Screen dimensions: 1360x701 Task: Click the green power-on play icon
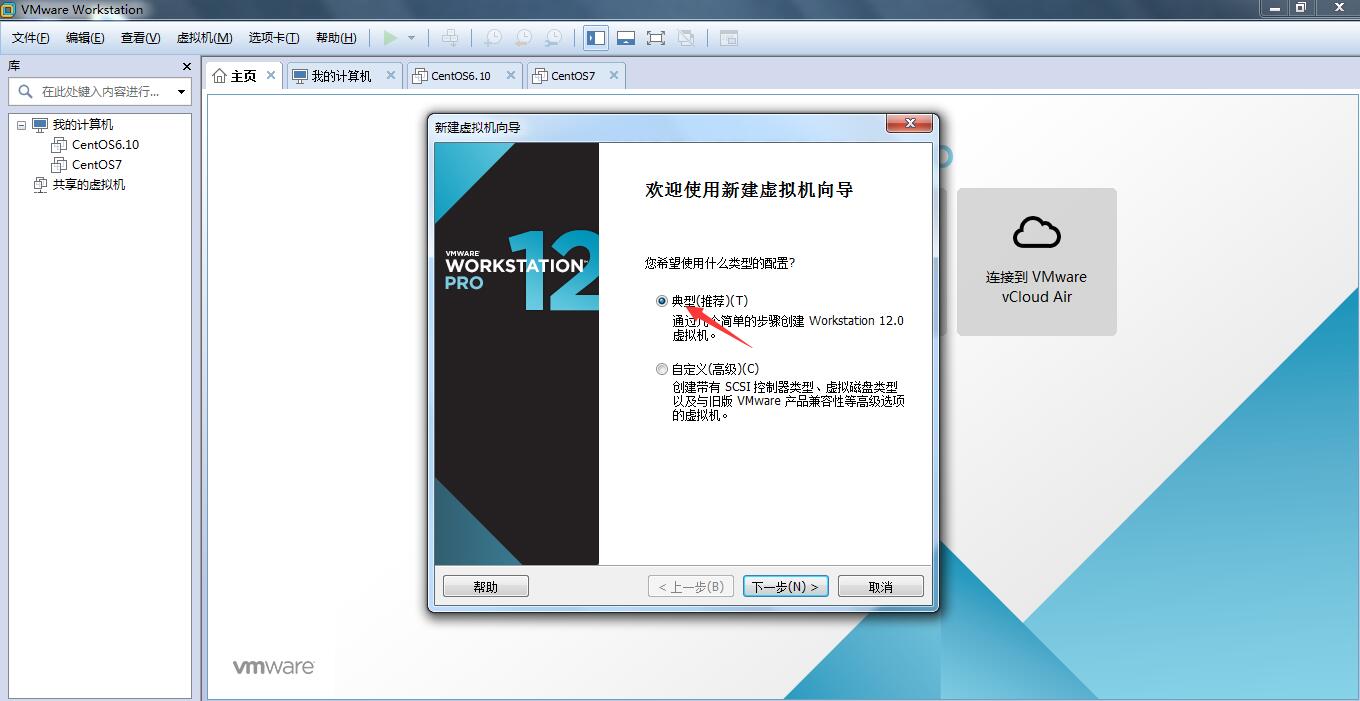tap(390, 38)
